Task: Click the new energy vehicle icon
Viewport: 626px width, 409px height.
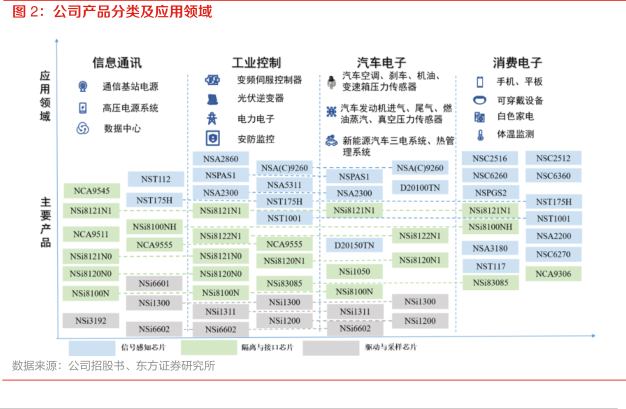Action: tap(330, 141)
